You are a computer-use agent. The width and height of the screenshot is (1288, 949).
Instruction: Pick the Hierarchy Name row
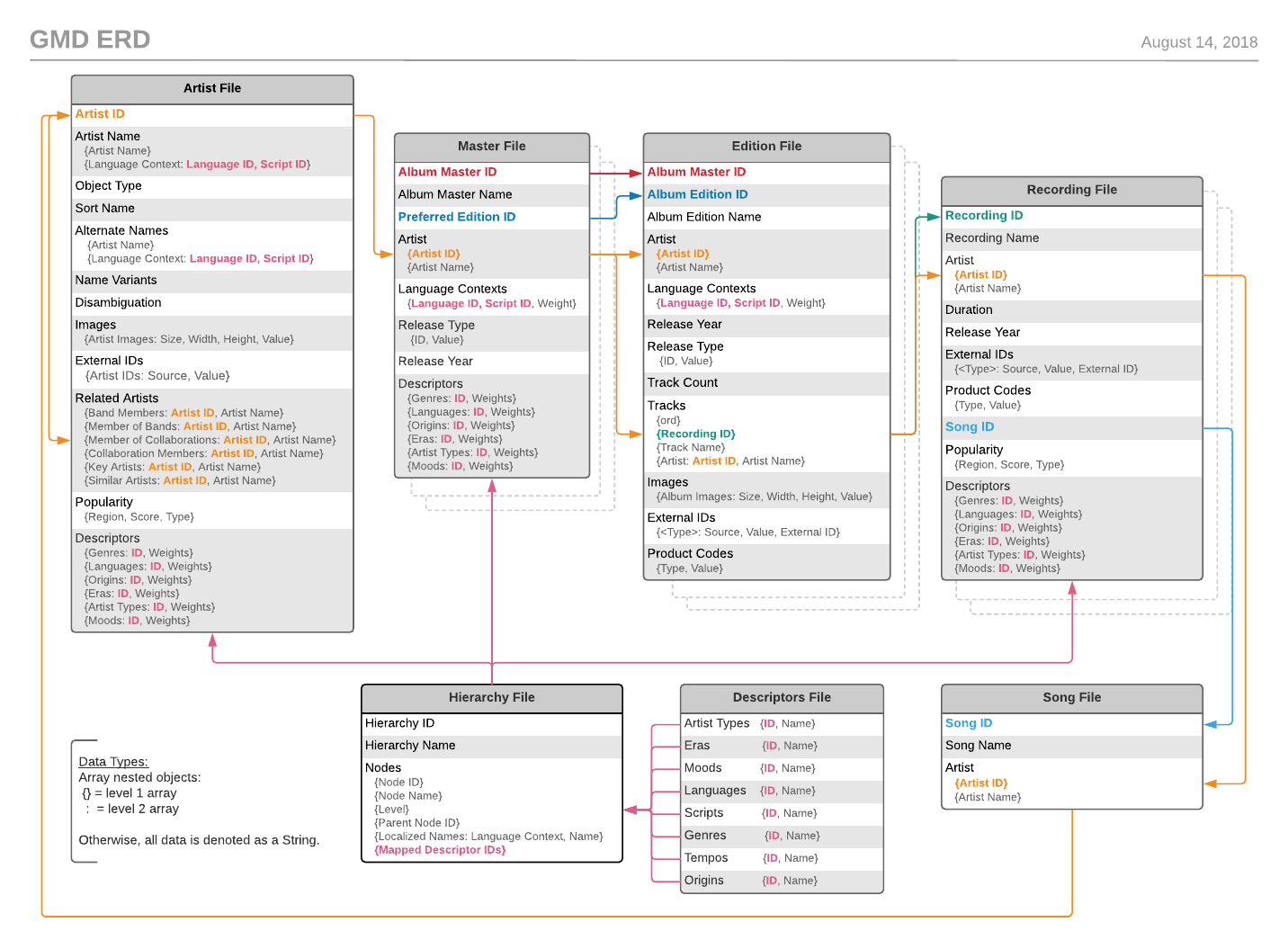(410, 746)
